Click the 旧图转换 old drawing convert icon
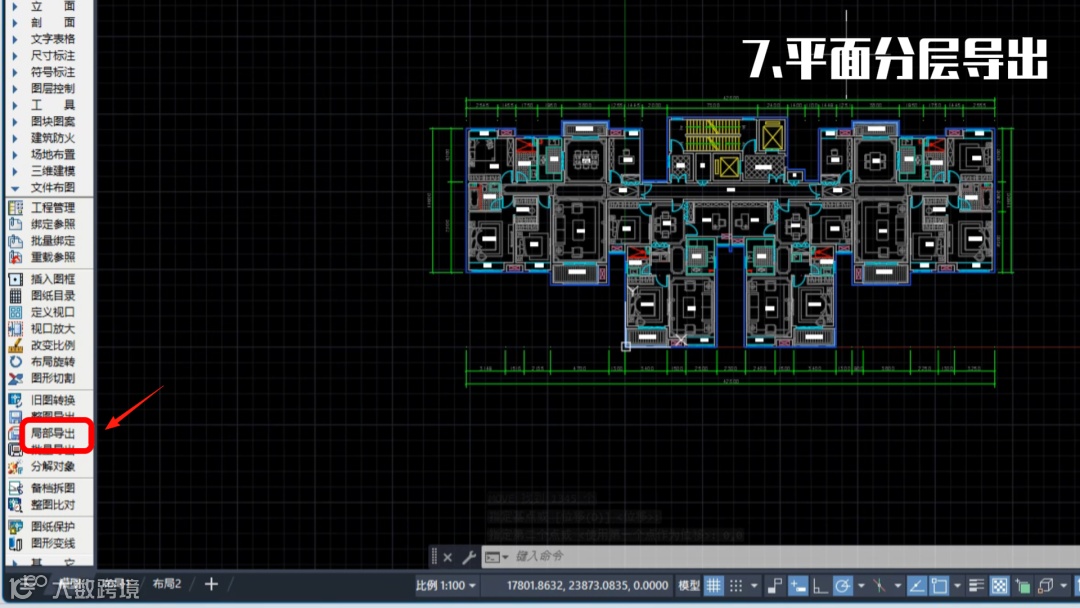This screenshot has width=1080, height=608. point(15,399)
